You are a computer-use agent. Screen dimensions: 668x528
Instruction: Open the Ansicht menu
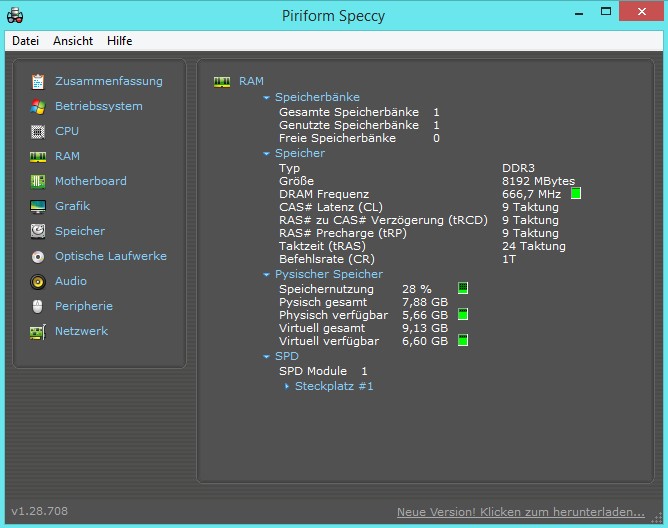(73, 41)
